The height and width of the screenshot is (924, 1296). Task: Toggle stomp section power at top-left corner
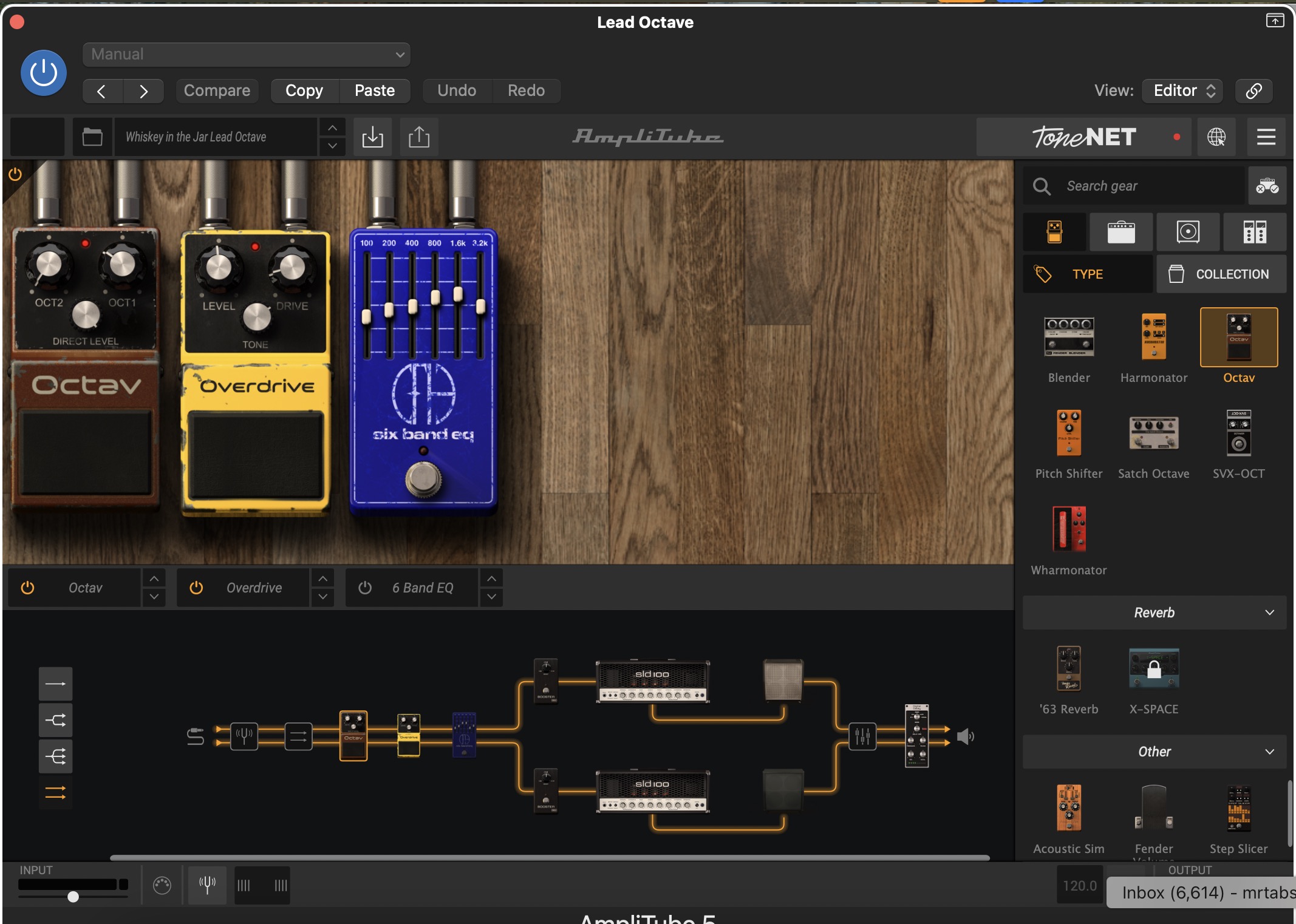[x=15, y=175]
